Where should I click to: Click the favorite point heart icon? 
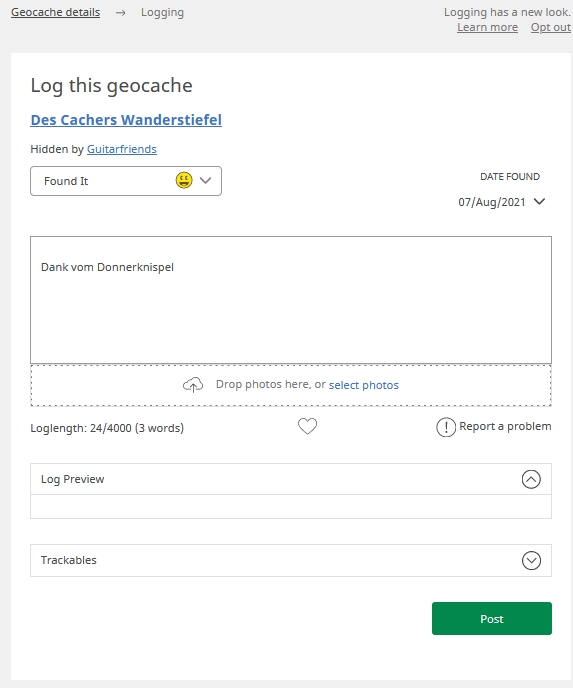[307, 426]
